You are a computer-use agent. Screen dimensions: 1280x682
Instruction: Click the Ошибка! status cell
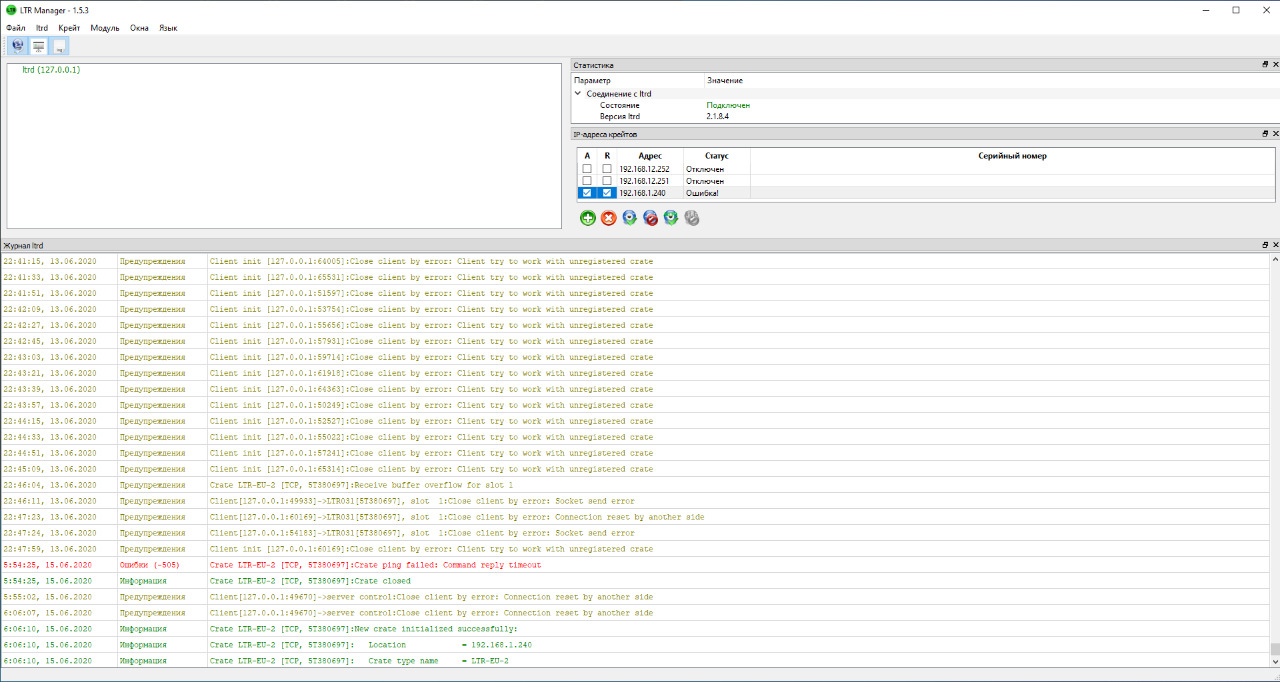(717, 193)
